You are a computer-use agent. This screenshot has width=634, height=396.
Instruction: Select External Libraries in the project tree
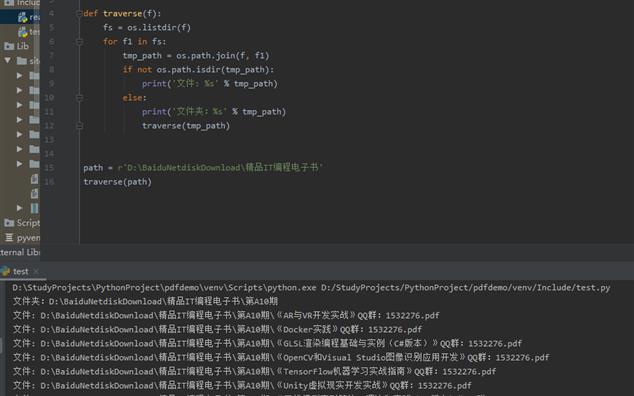click(x=20, y=252)
